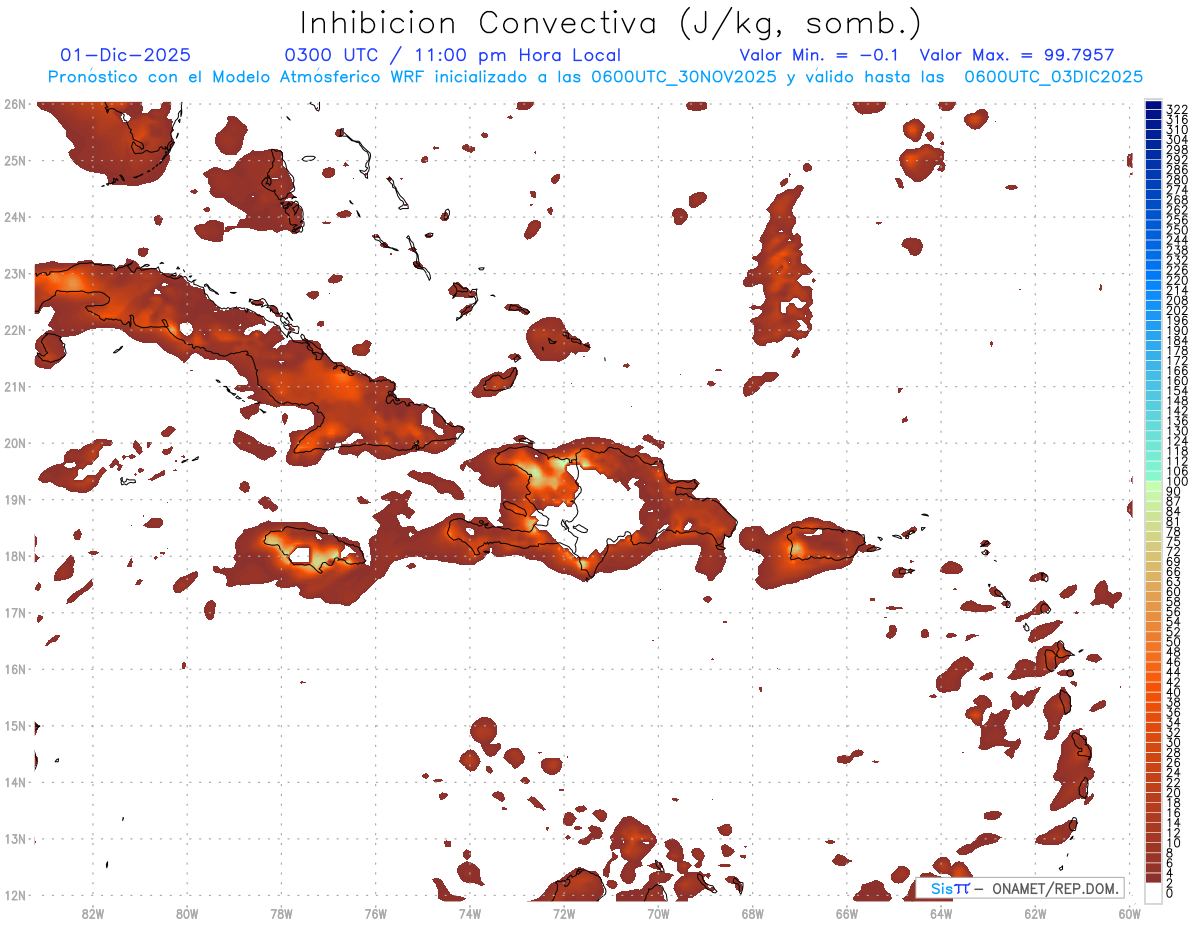
Task: Click the 82W longitude label
Action: (x=93, y=913)
